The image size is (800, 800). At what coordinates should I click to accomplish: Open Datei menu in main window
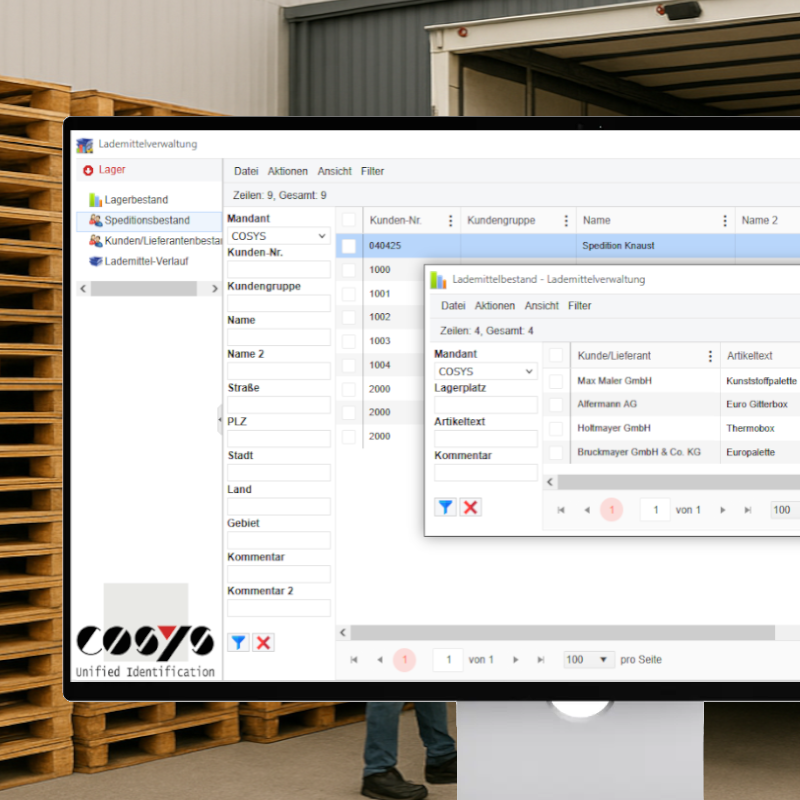[246, 171]
